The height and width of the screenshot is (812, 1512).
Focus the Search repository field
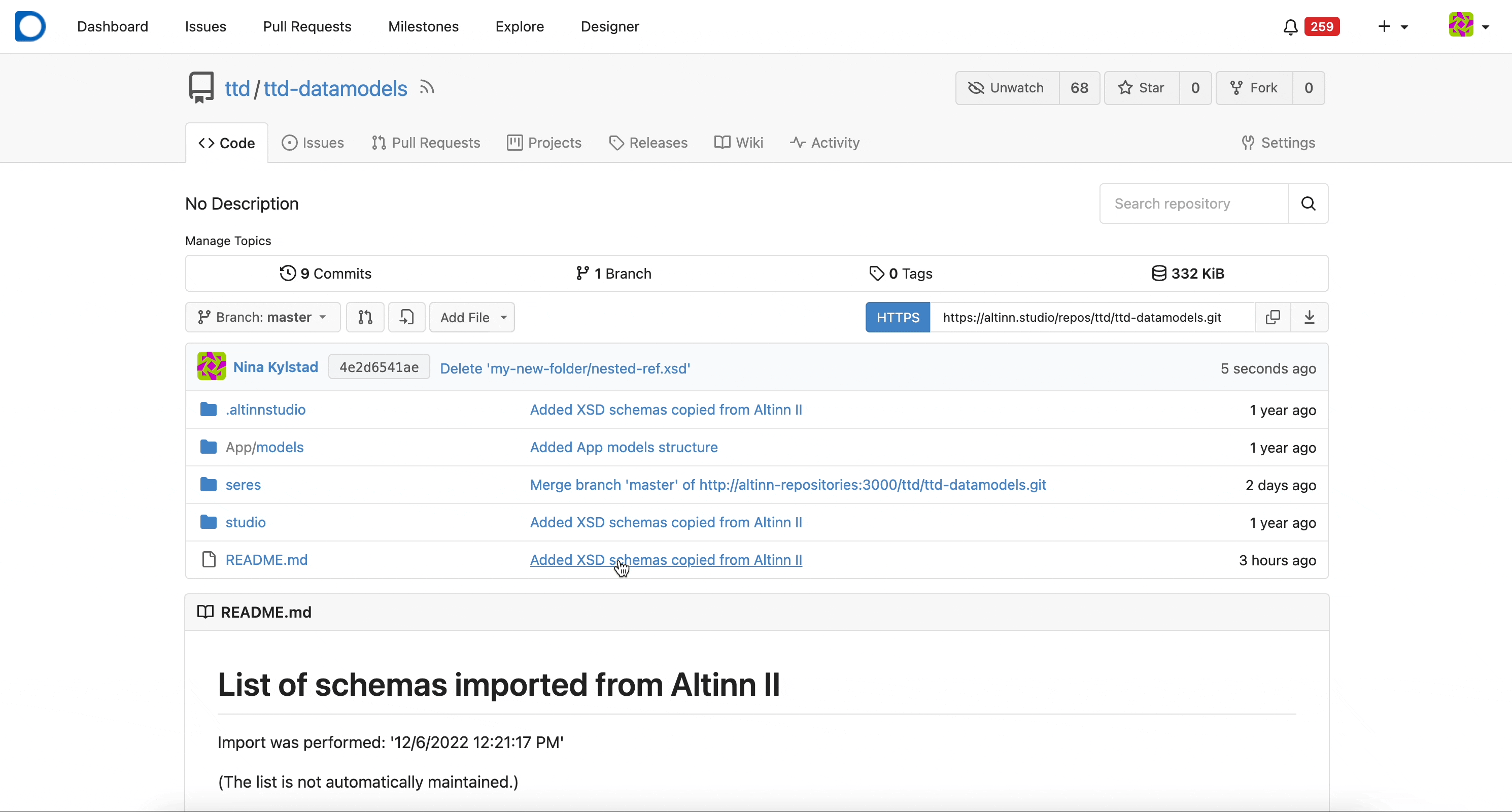1193,204
